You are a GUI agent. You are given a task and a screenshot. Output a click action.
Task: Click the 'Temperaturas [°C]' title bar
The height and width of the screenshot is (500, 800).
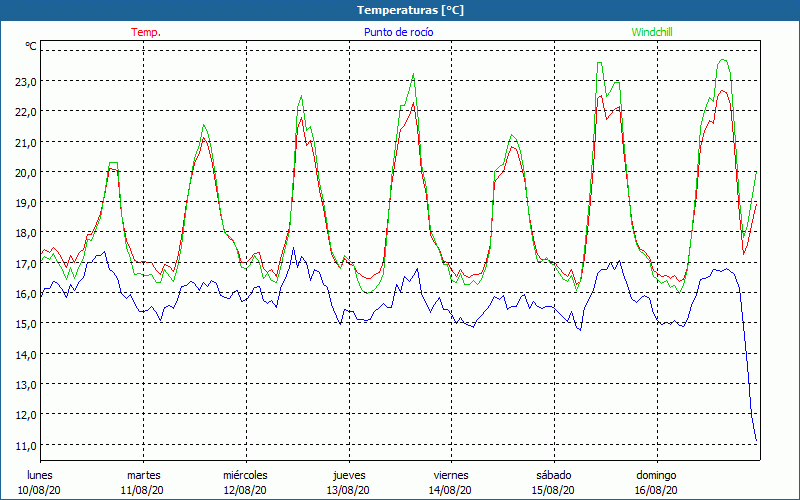coord(400,10)
